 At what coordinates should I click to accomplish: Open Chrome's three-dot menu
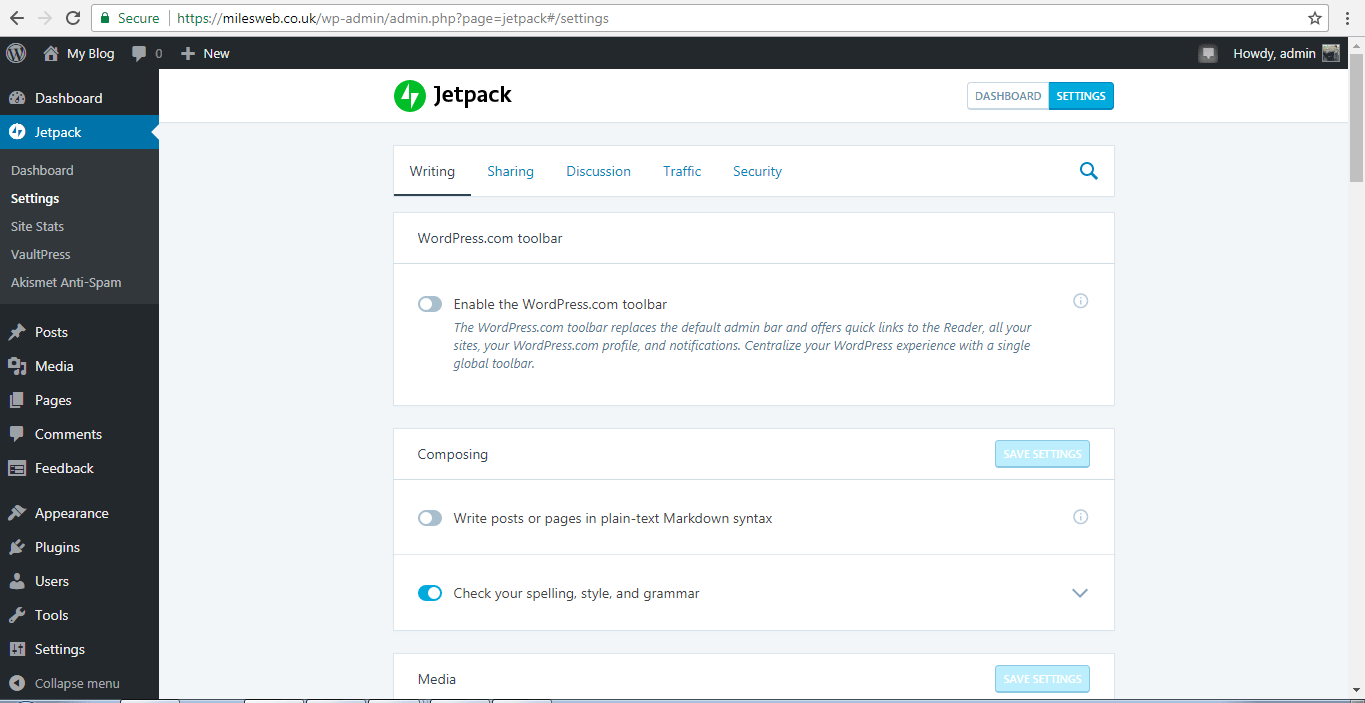1348,18
